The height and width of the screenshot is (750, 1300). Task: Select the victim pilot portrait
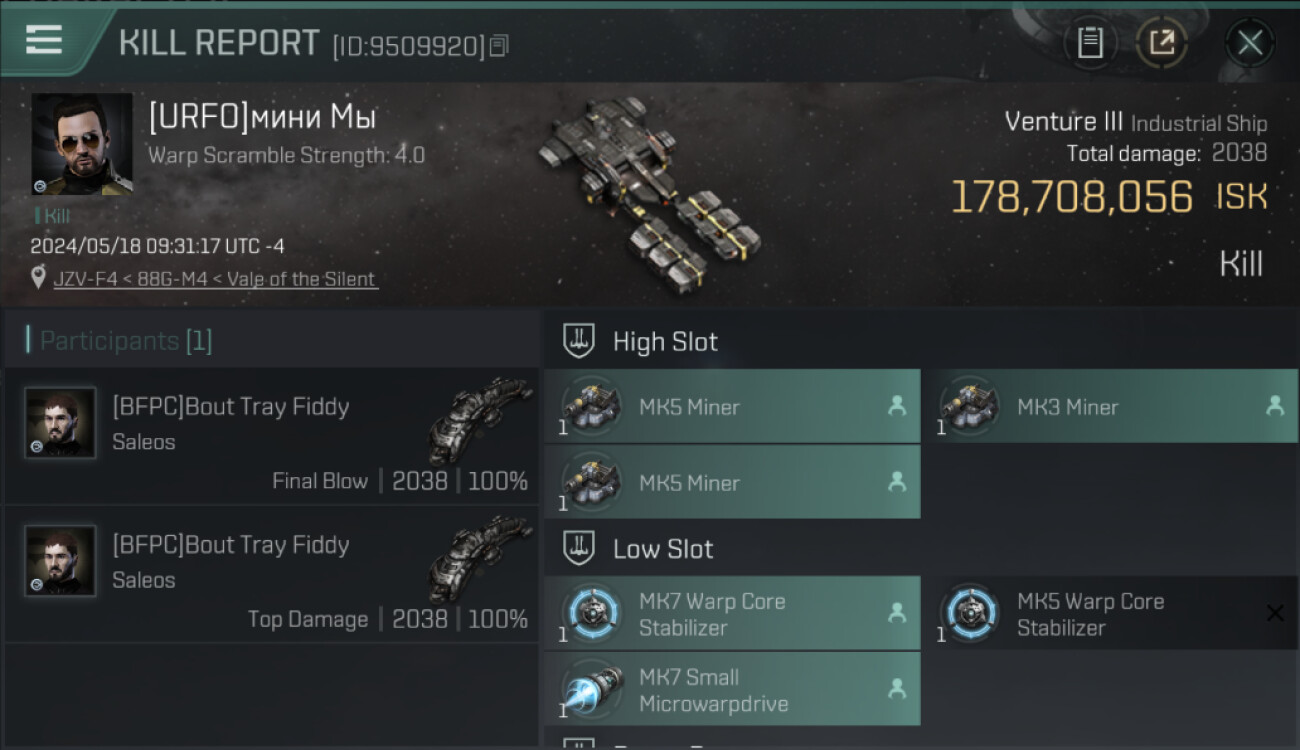(82, 144)
